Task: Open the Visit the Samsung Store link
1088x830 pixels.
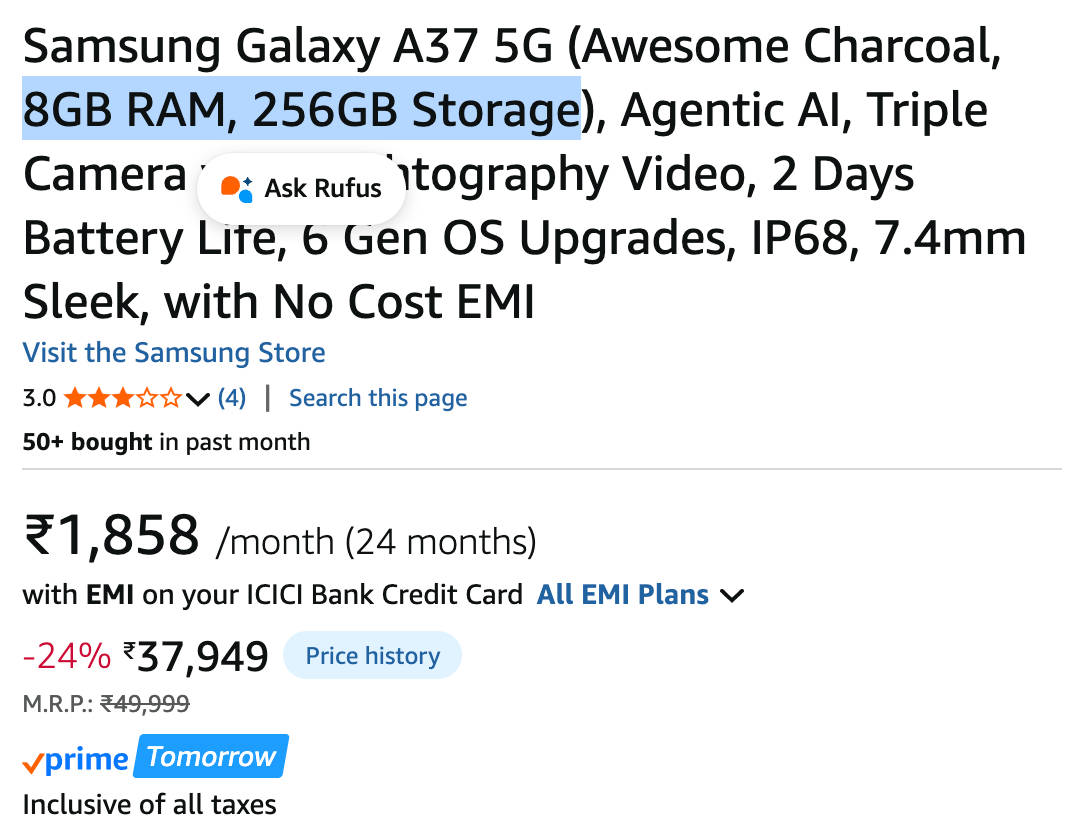Action: click(x=174, y=353)
